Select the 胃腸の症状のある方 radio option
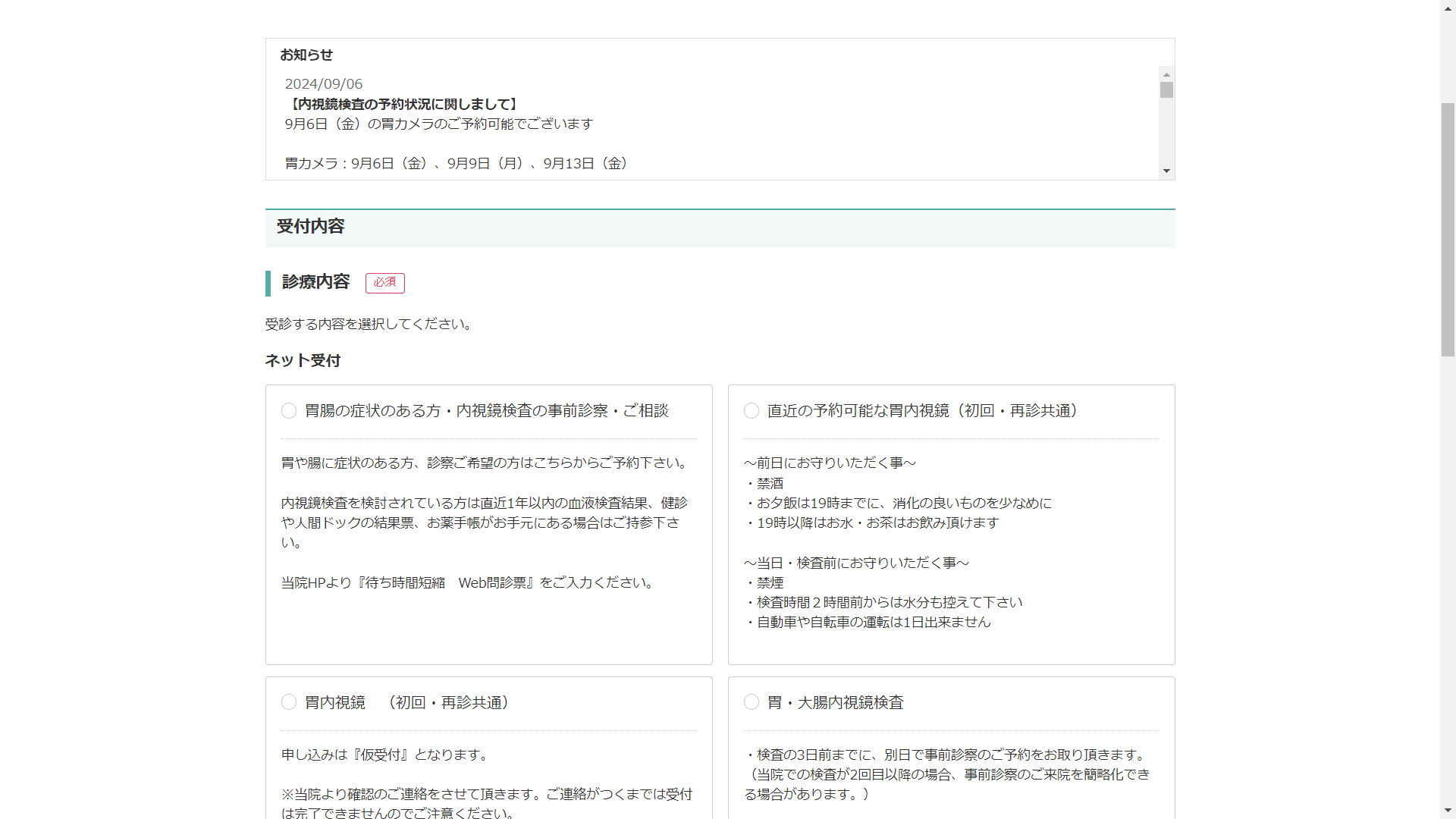 (289, 411)
